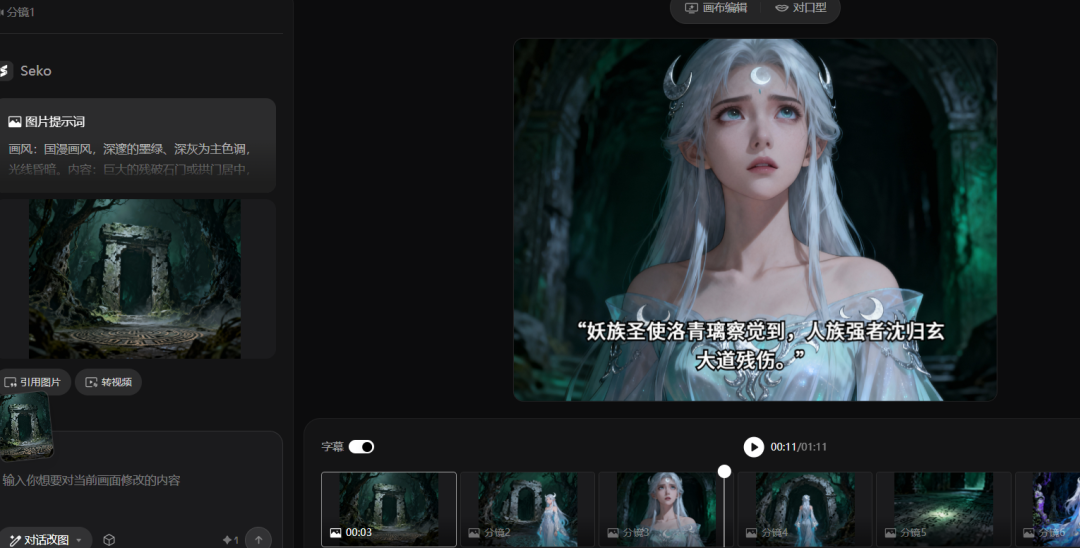Toggle the 字幕 subtitle switch
This screenshot has width=1080, height=548.
361,447
